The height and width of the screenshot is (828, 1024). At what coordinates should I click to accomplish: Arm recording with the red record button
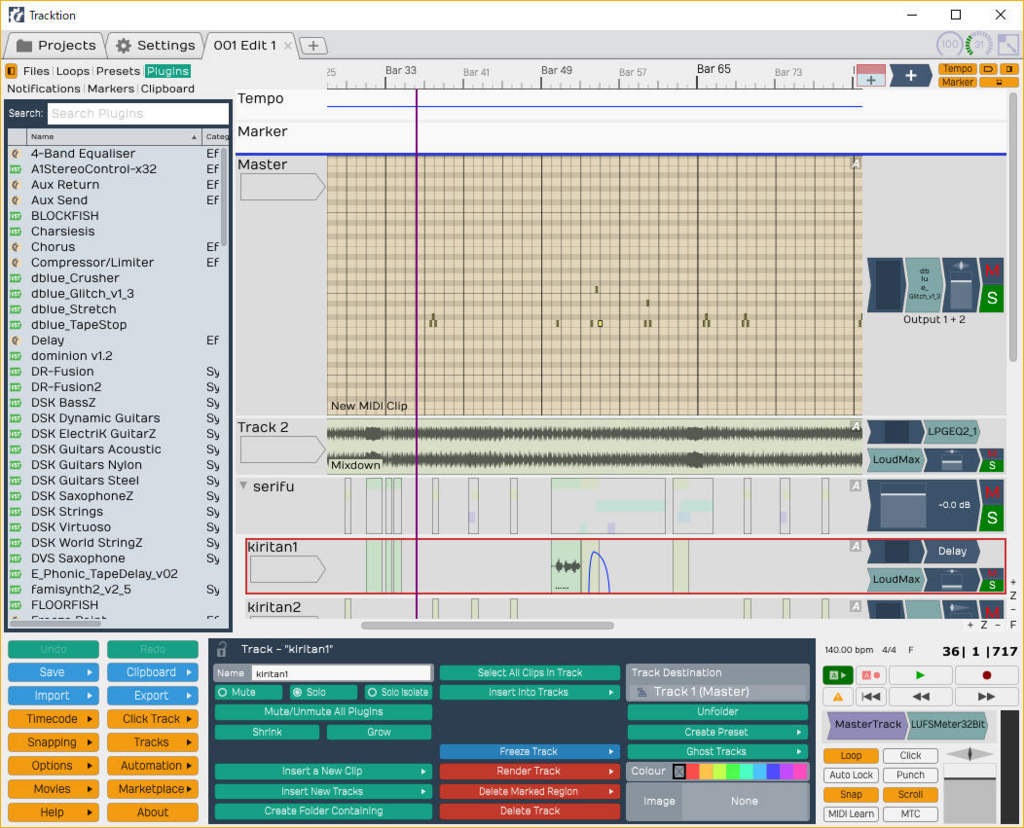coord(986,675)
